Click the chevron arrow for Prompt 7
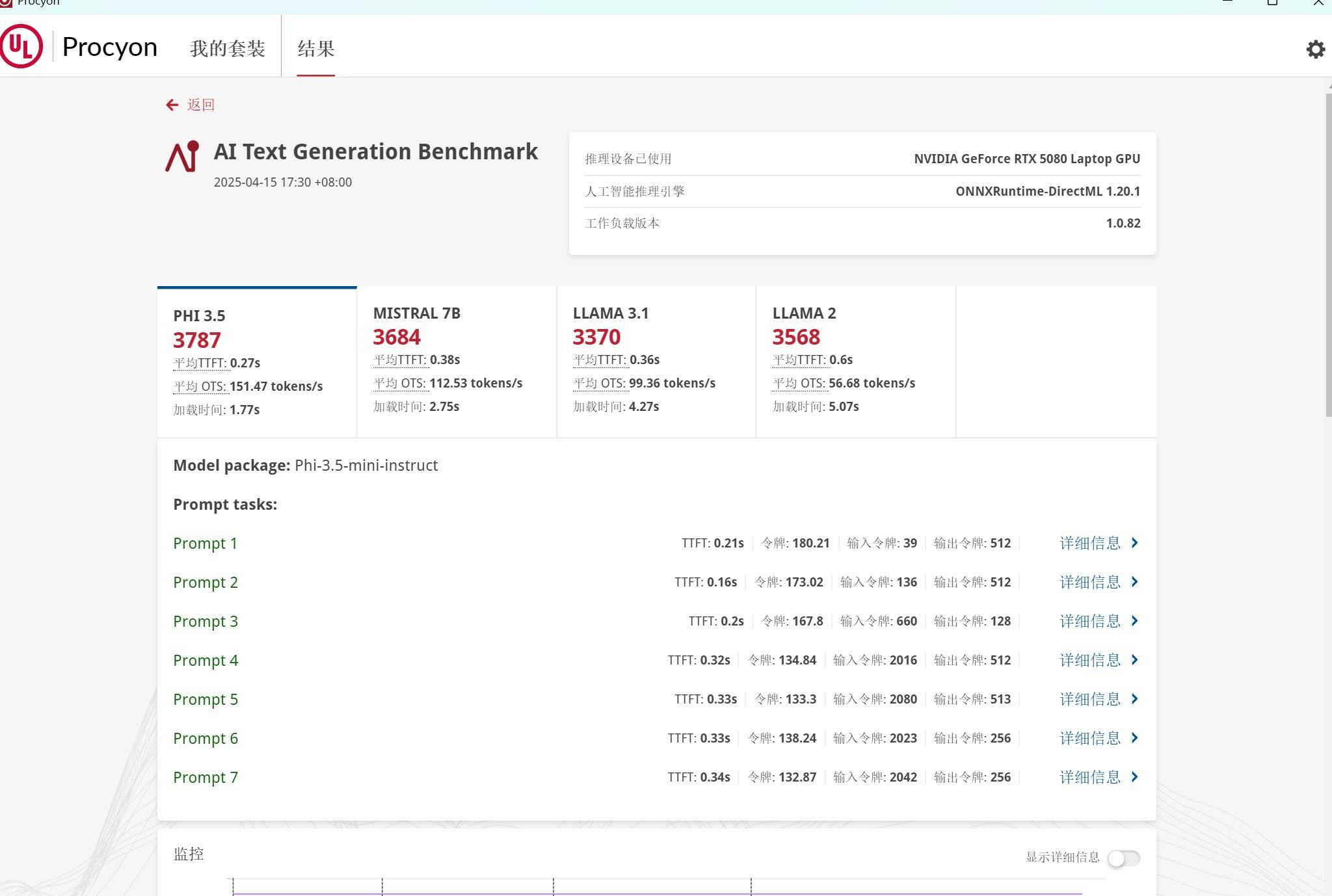The image size is (1332, 896). pyautogui.click(x=1134, y=777)
